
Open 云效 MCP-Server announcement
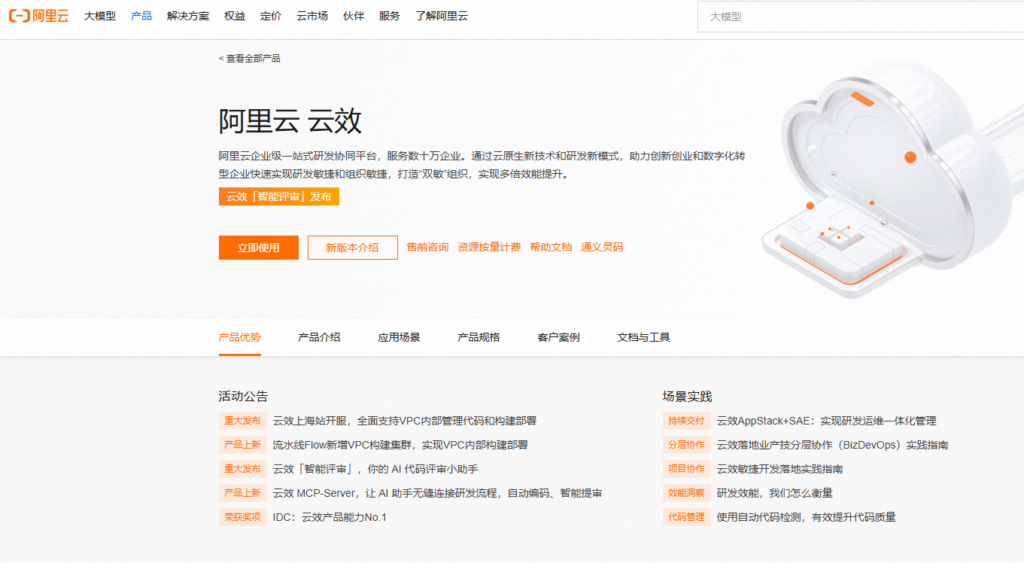438,493
